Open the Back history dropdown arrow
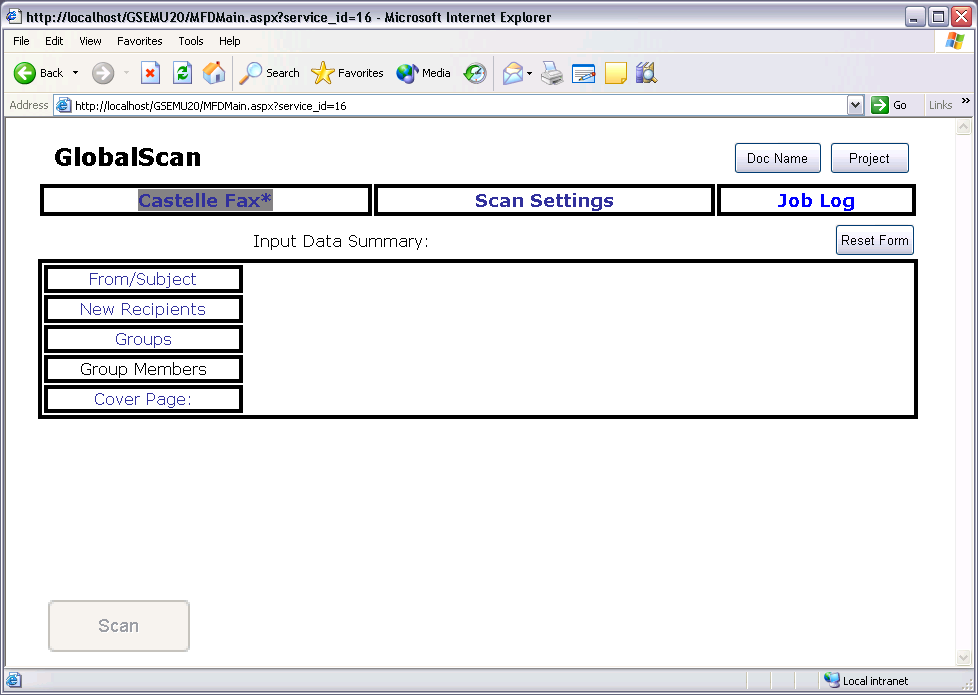Viewport: 978px width, 695px height. pos(75,73)
